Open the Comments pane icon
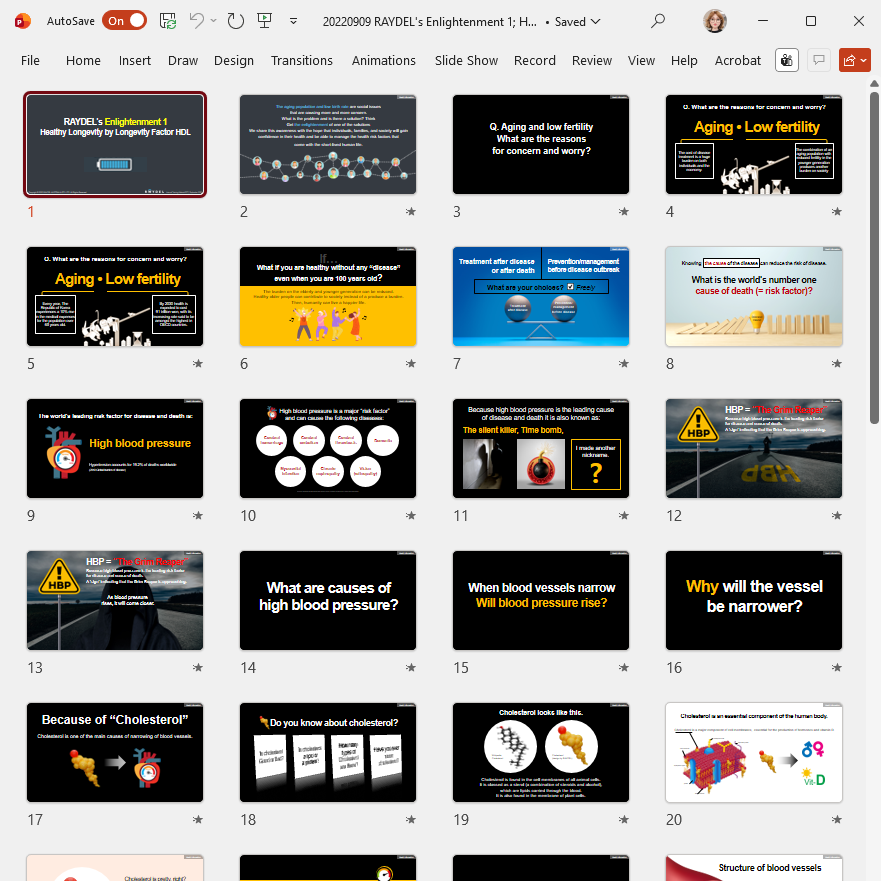 (819, 60)
